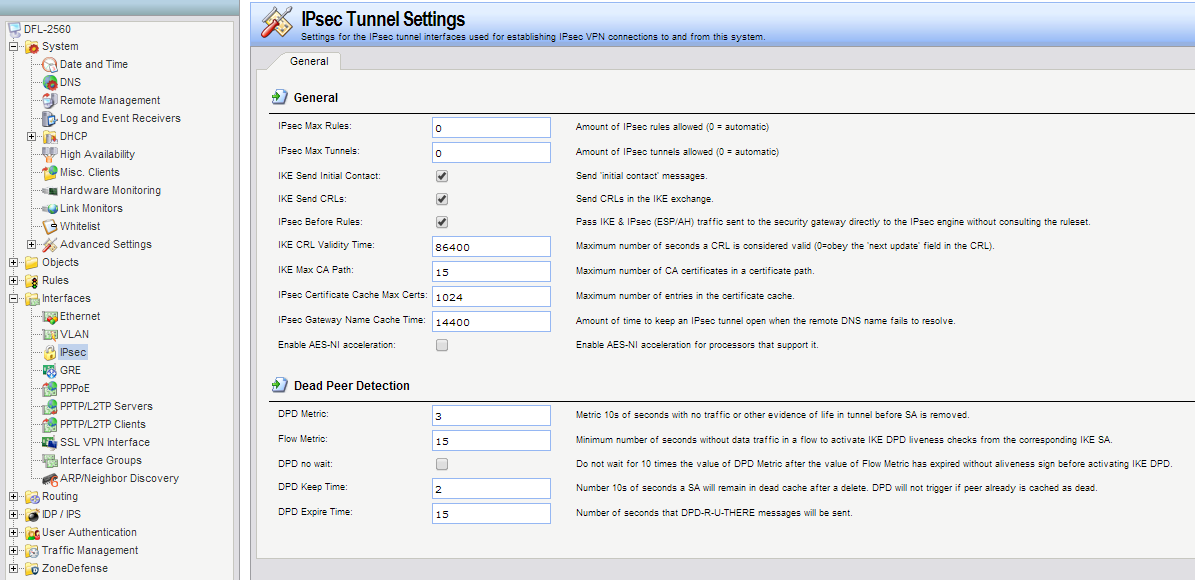Click the IKE CRL Validity Time field
This screenshot has height=580, width=1195.
(491, 246)
